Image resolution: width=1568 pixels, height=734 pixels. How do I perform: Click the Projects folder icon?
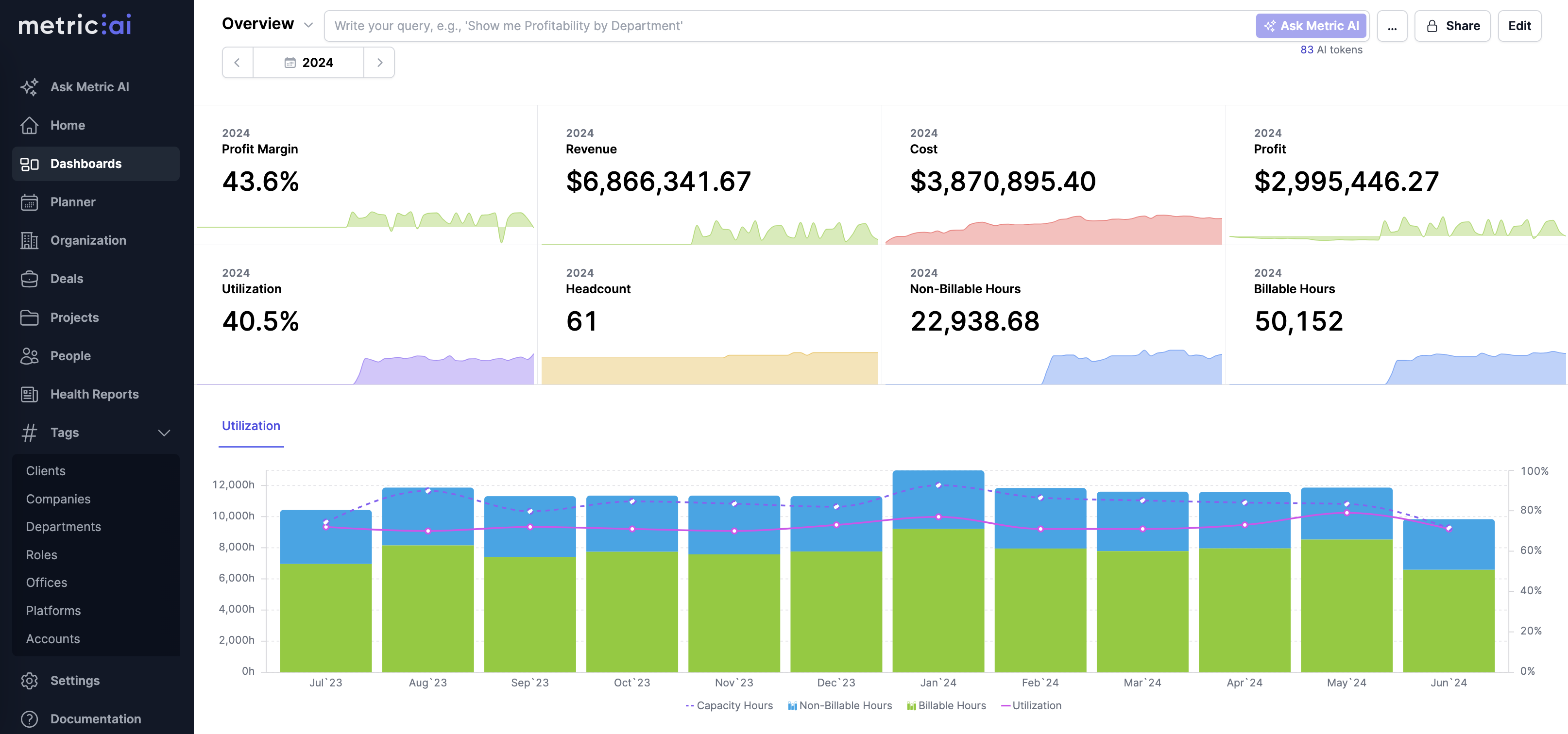click(x=30, y=317)
